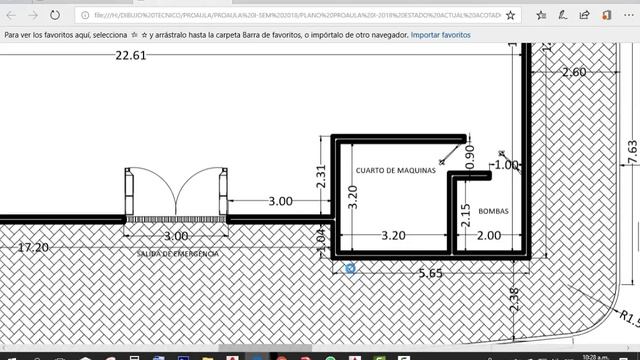Show site info via the circled i icon
The image size is (640, 360).
(85, 16)
